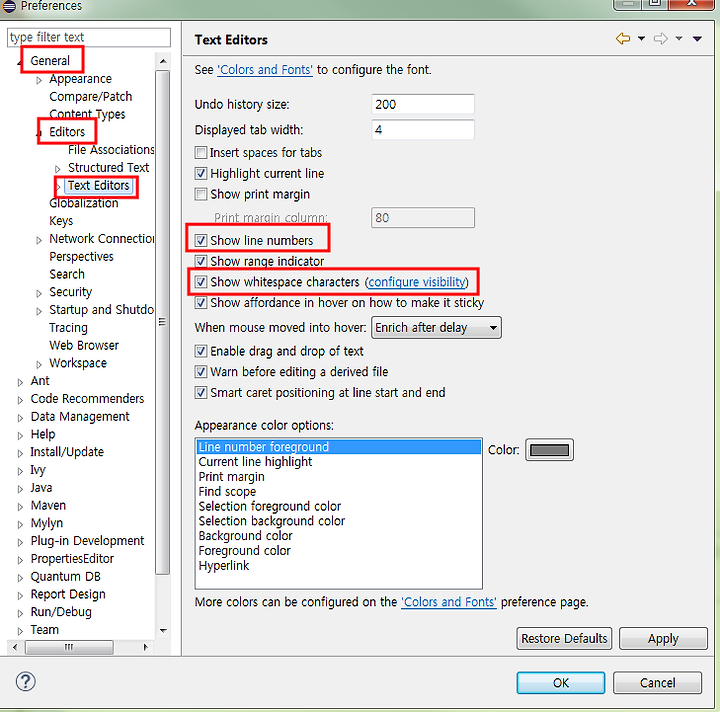The height and width of the screenshot is (712, 720).
Task: Select Perspectives tree item
Action: [x=81, y=256]
